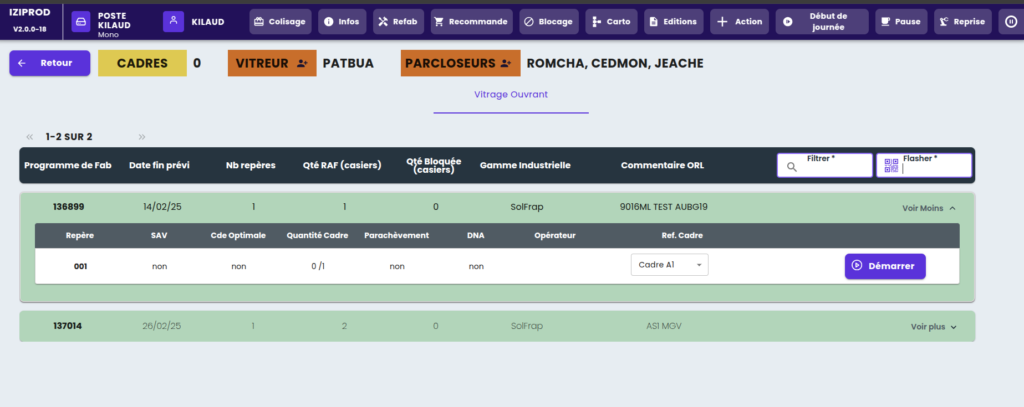
Task: Select the Blocage button
Action: click(548, 21)
